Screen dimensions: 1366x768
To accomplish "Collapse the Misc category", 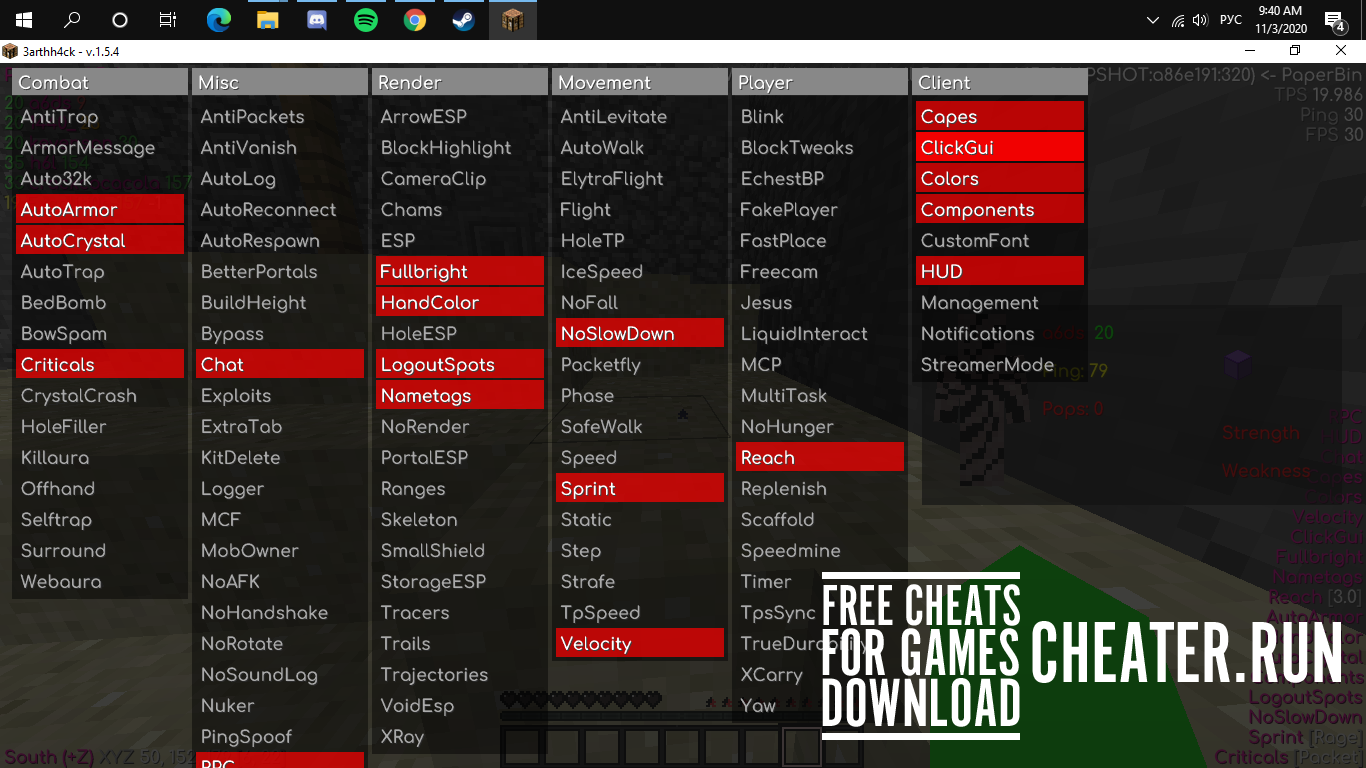I will click(279, 81).
